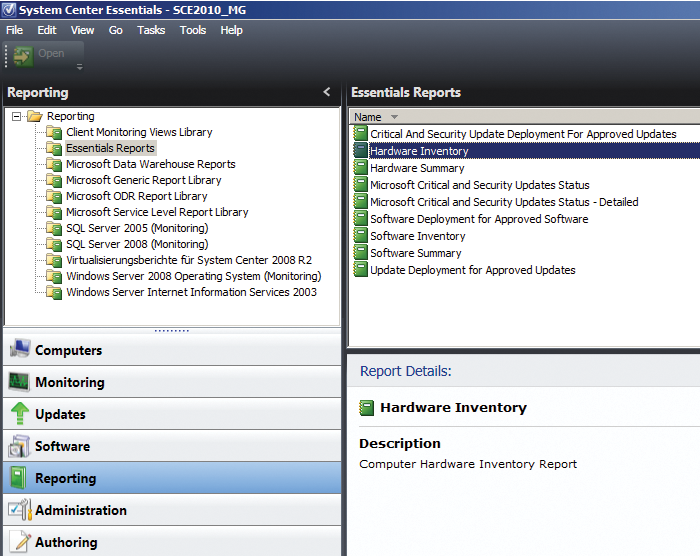Viewport: 700px width, 556px height.
Task: Click the Software box icon
Action: (x=20, y=446)
